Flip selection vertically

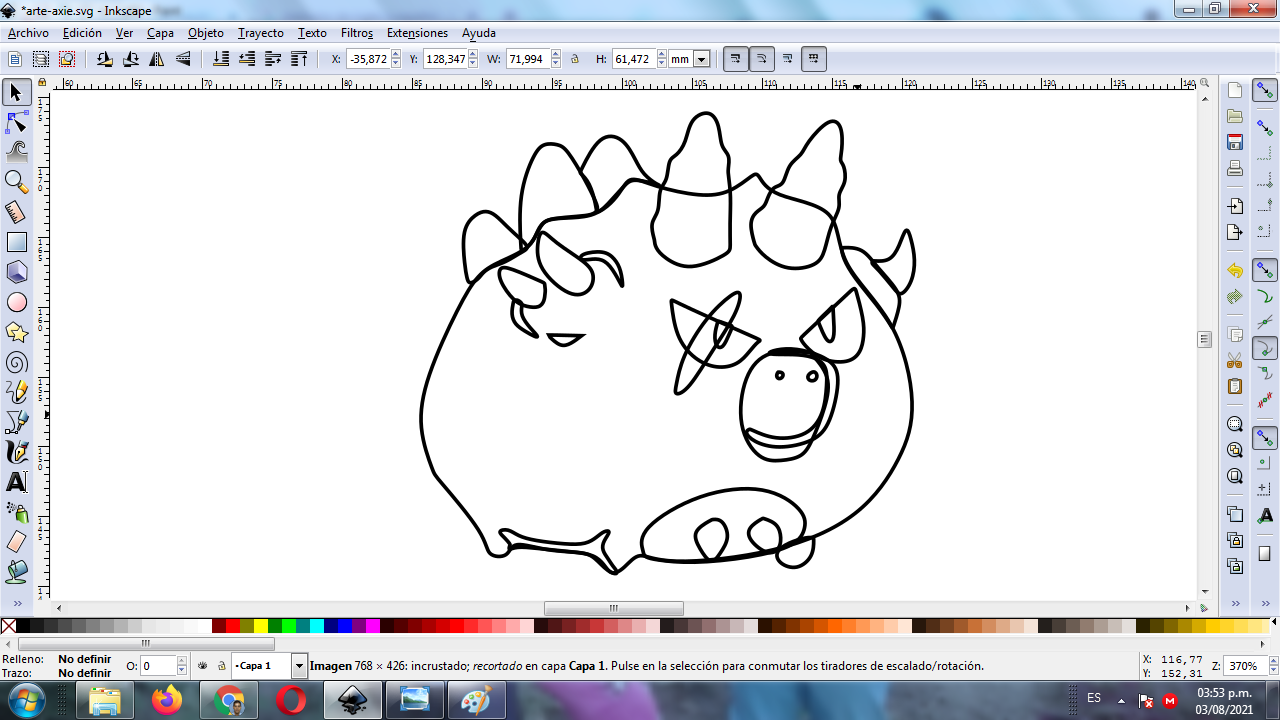(x=183, y=60)
